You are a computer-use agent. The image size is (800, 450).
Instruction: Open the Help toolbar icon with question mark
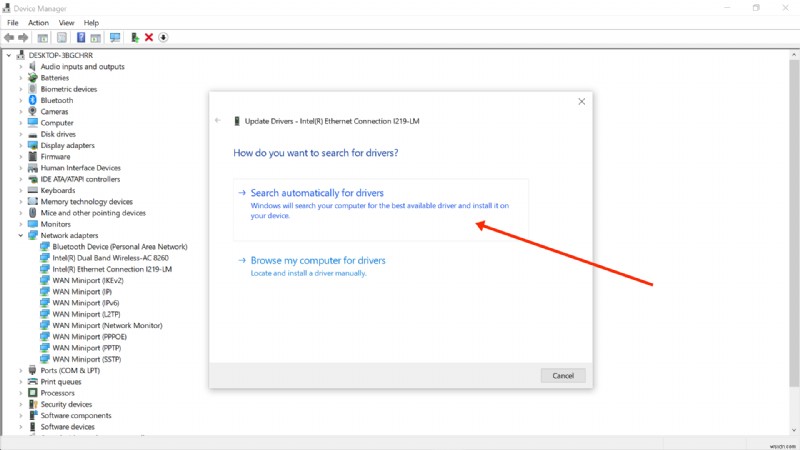click(x=81, y=37)
